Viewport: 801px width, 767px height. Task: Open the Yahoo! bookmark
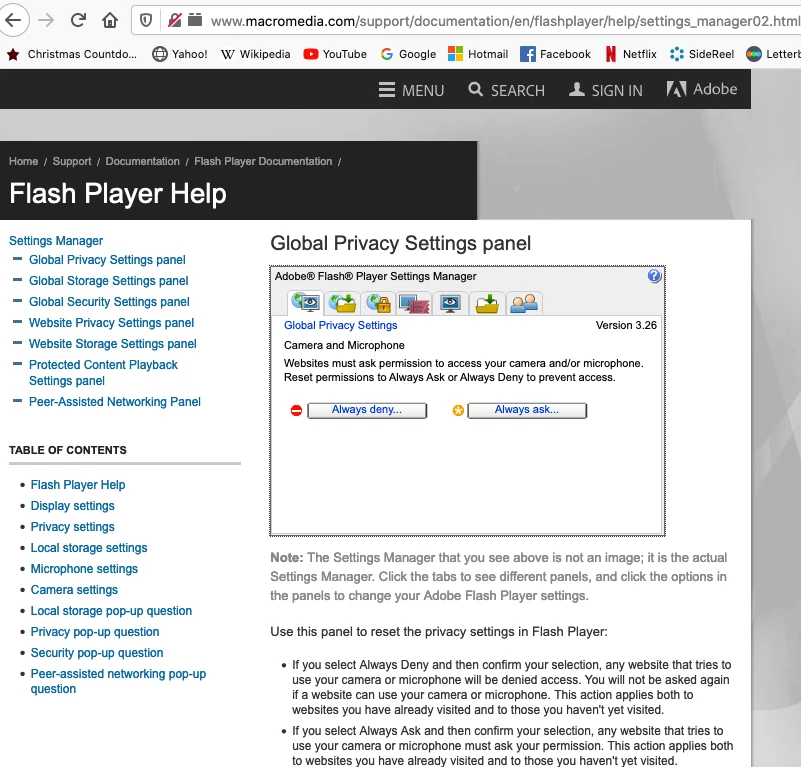click(180, 54)
